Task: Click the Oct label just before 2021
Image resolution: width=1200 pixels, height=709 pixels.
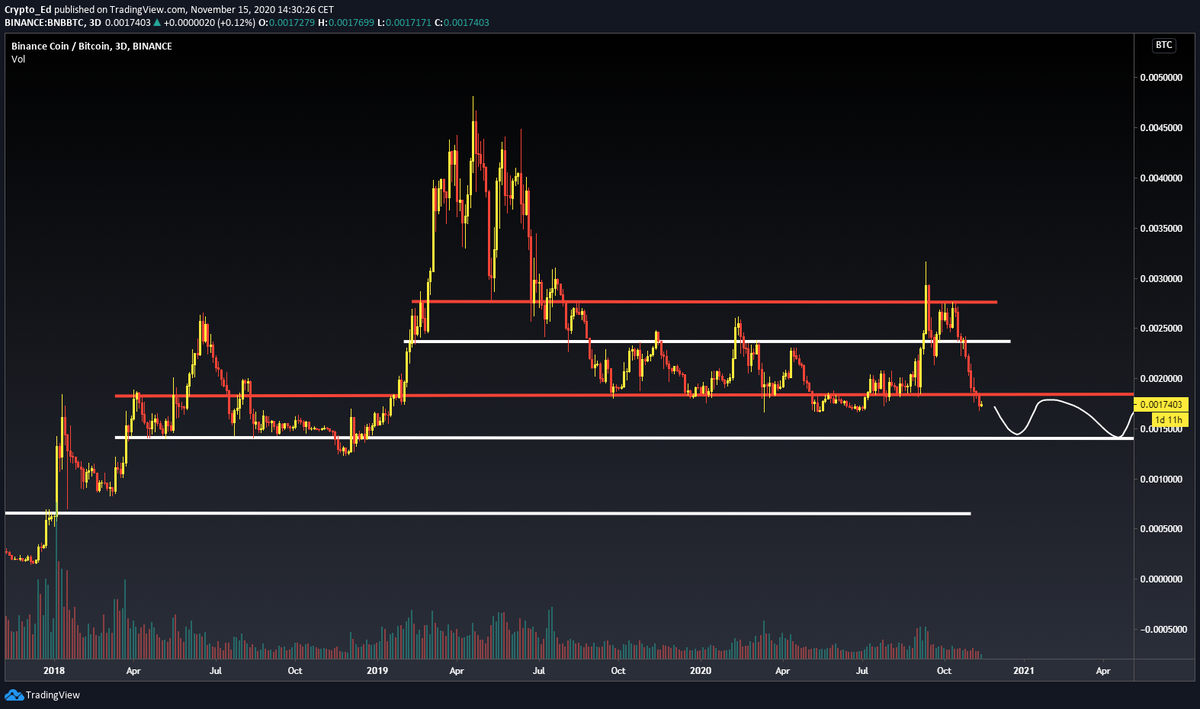Action: pyautogui.click(x=942, y=670)
